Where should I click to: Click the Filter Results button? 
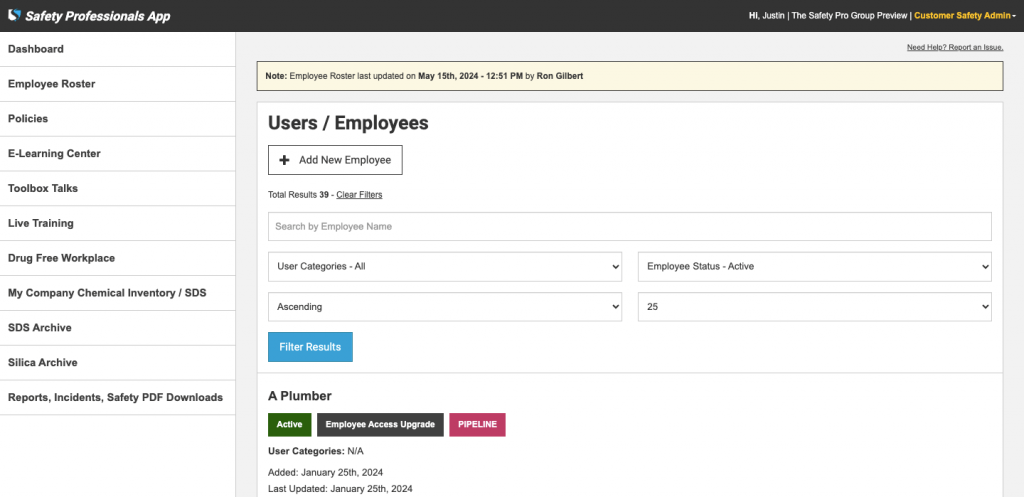tap(310, 347)
